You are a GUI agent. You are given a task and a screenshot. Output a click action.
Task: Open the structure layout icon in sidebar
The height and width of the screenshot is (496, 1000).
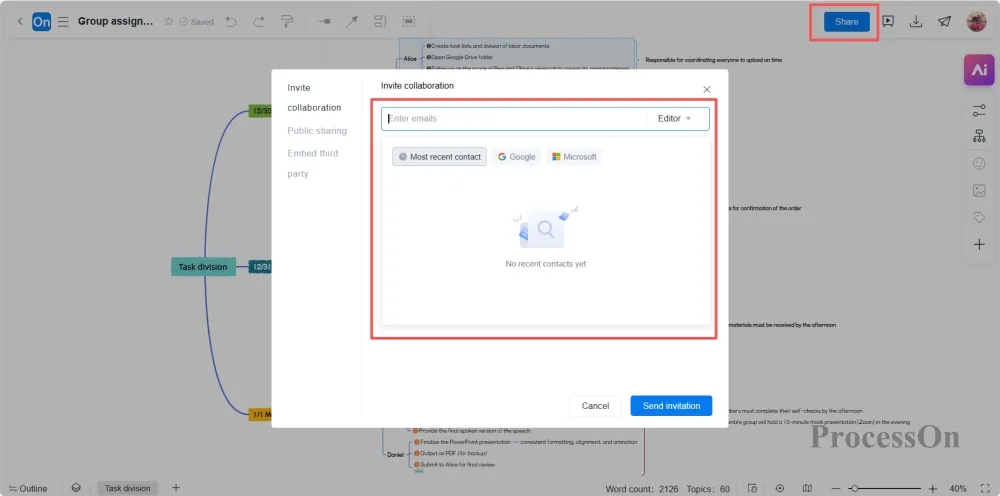tap(979, 136)
